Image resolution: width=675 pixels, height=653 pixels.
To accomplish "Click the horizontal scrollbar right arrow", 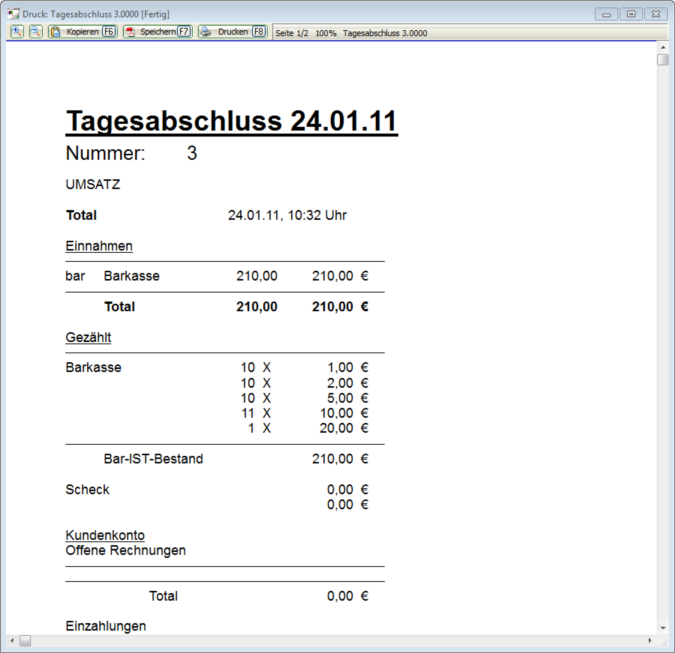I will [649, 640].
